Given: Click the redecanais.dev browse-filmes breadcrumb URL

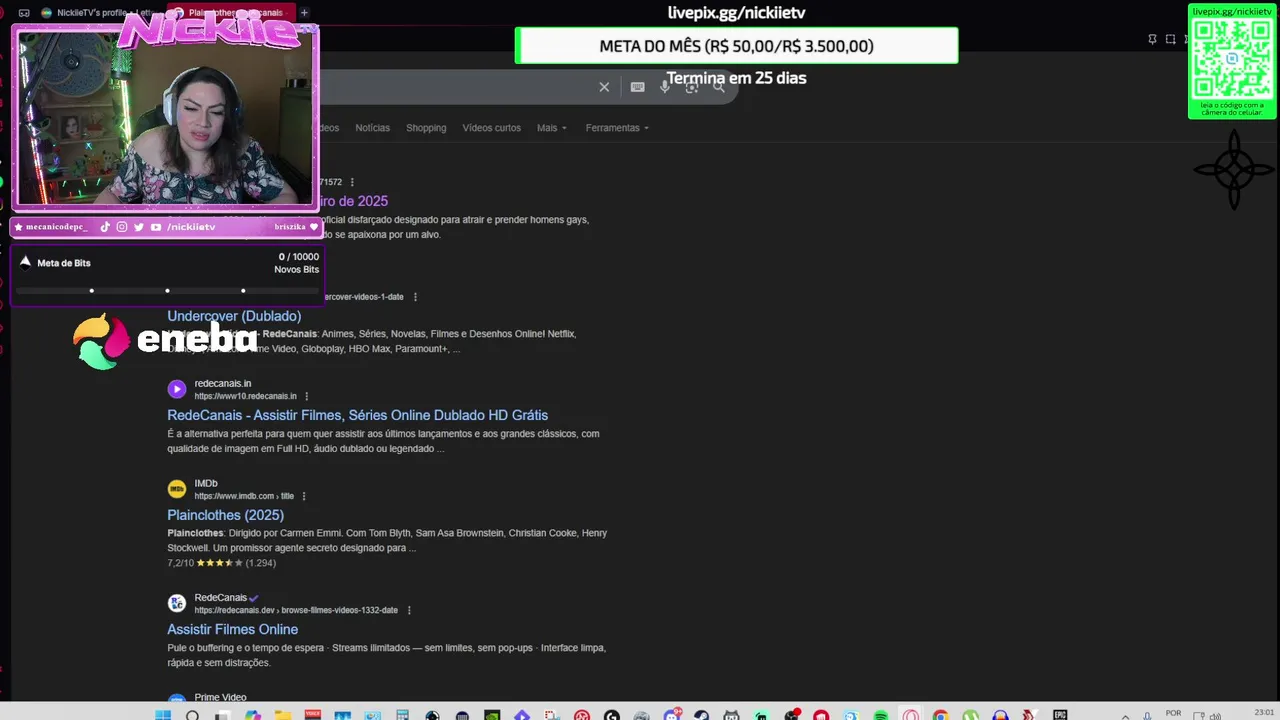Looking at the screenshot, I should click(296, 610).
